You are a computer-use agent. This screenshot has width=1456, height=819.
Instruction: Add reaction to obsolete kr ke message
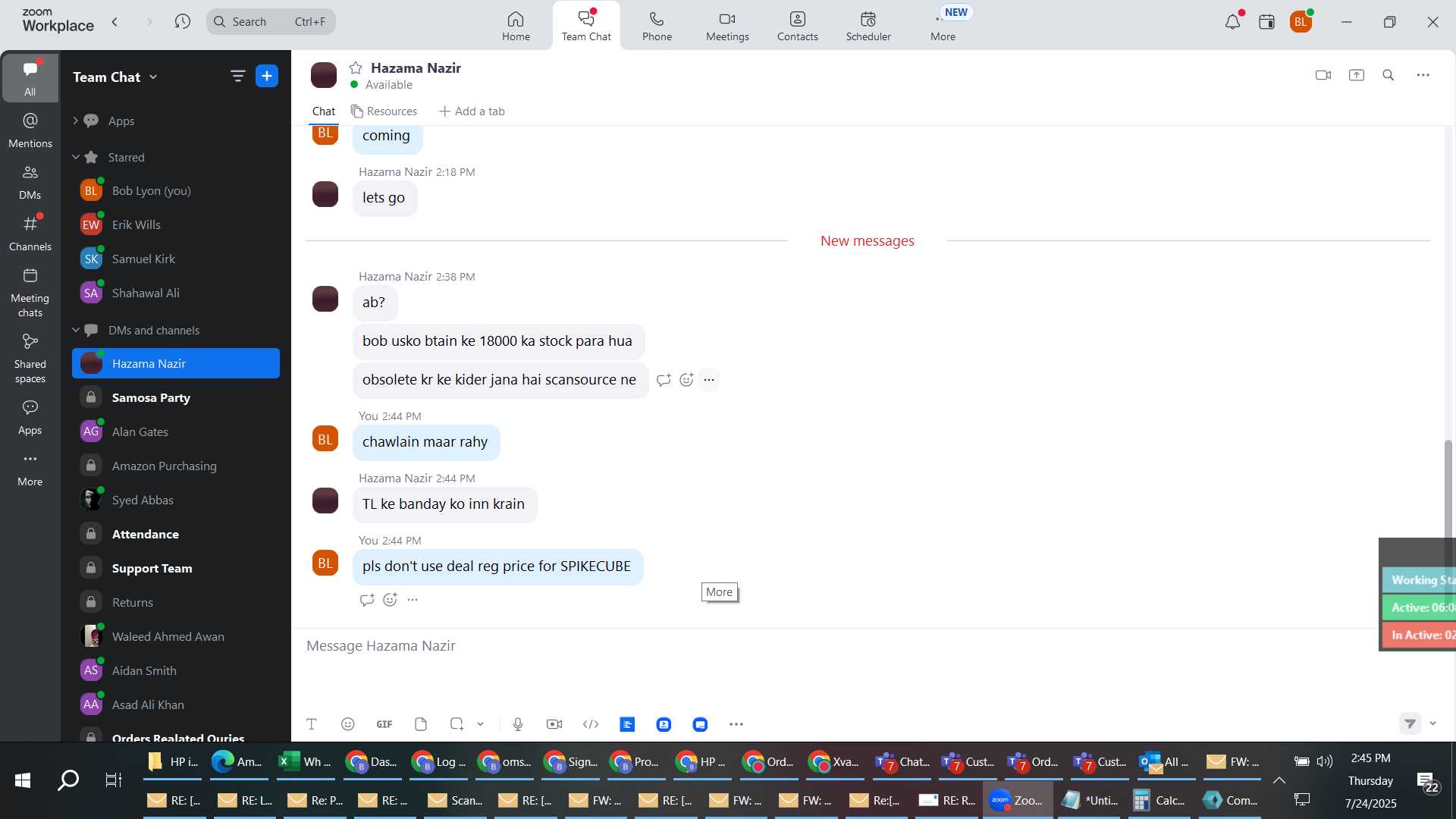click(686, 380)
